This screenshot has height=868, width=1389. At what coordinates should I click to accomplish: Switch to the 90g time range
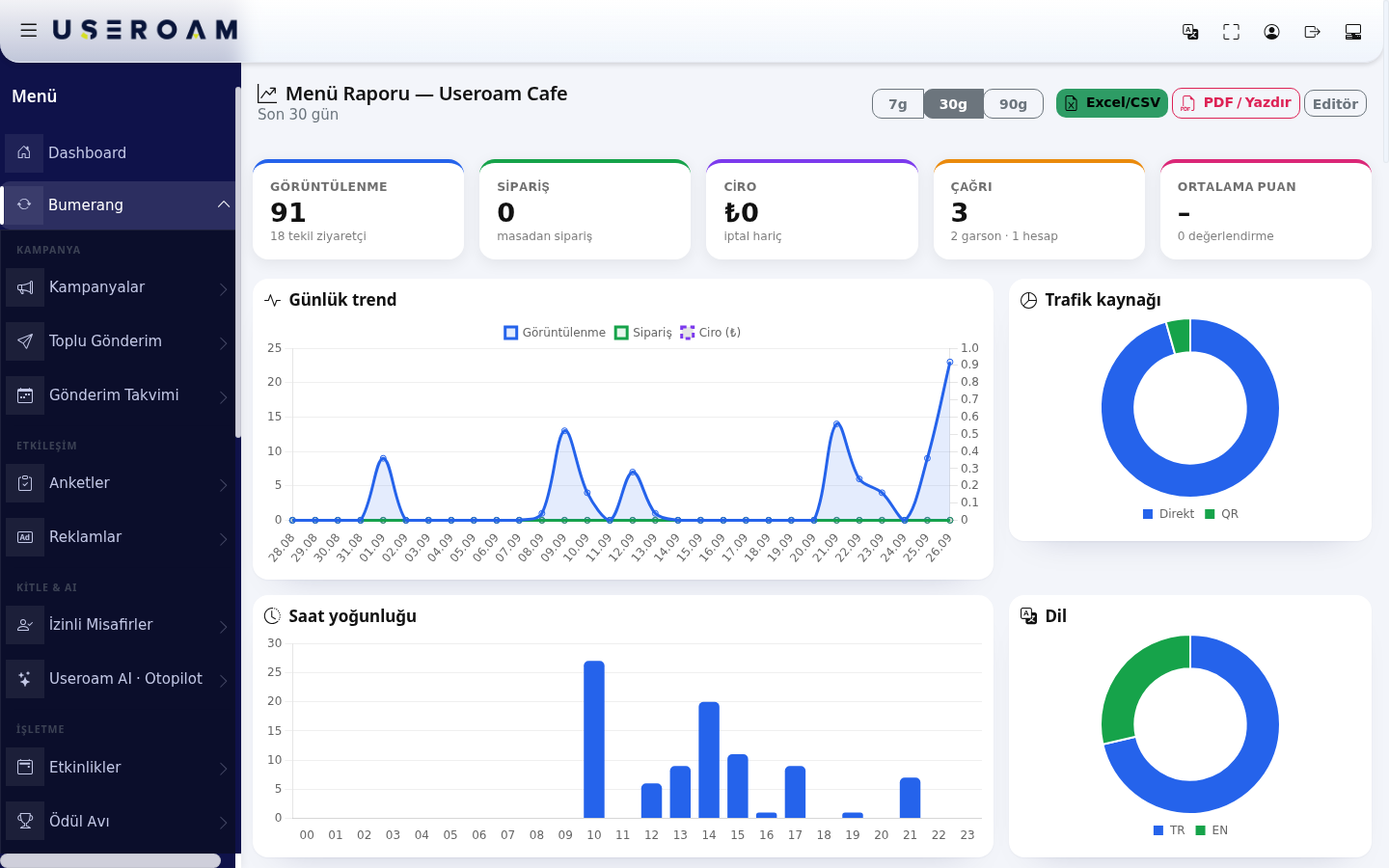[1013, 104]
